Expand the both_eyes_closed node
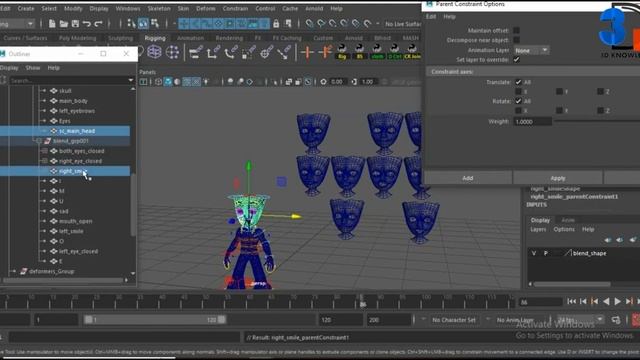The image size is (640, 360). [x=44, y=151]
